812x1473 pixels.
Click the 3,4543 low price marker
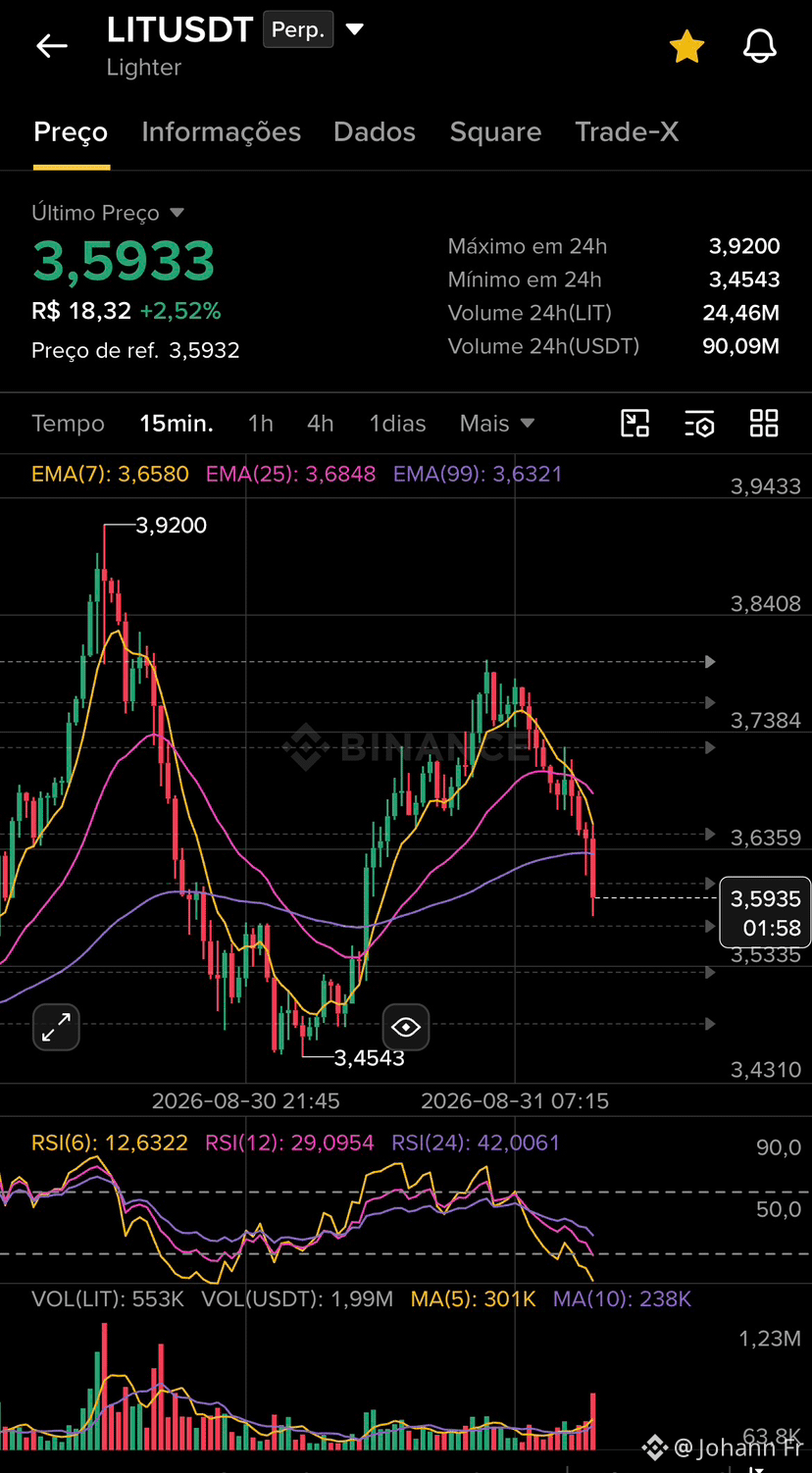click(369, 1058)
